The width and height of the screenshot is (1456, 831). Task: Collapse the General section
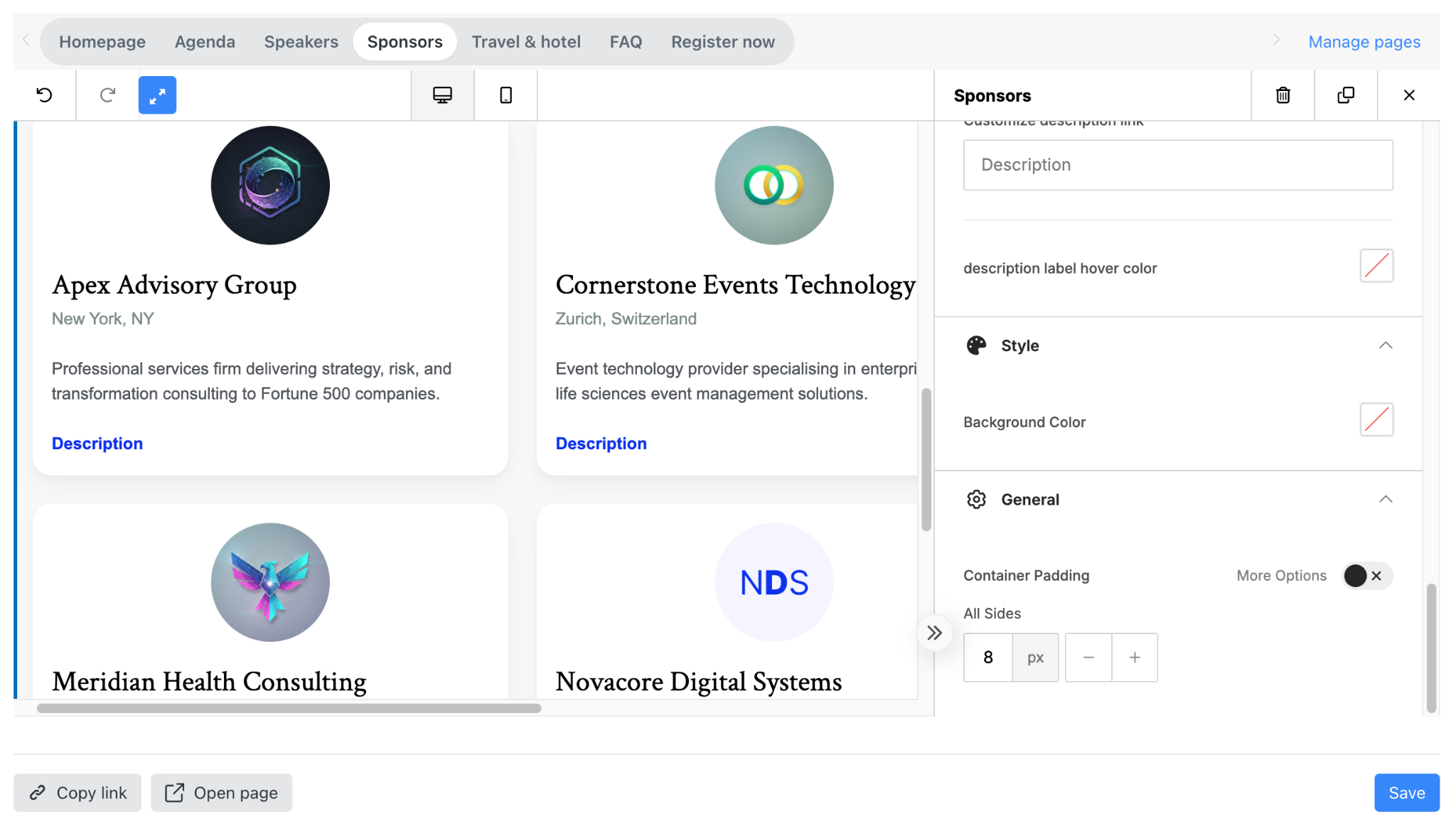[1385, 500]
